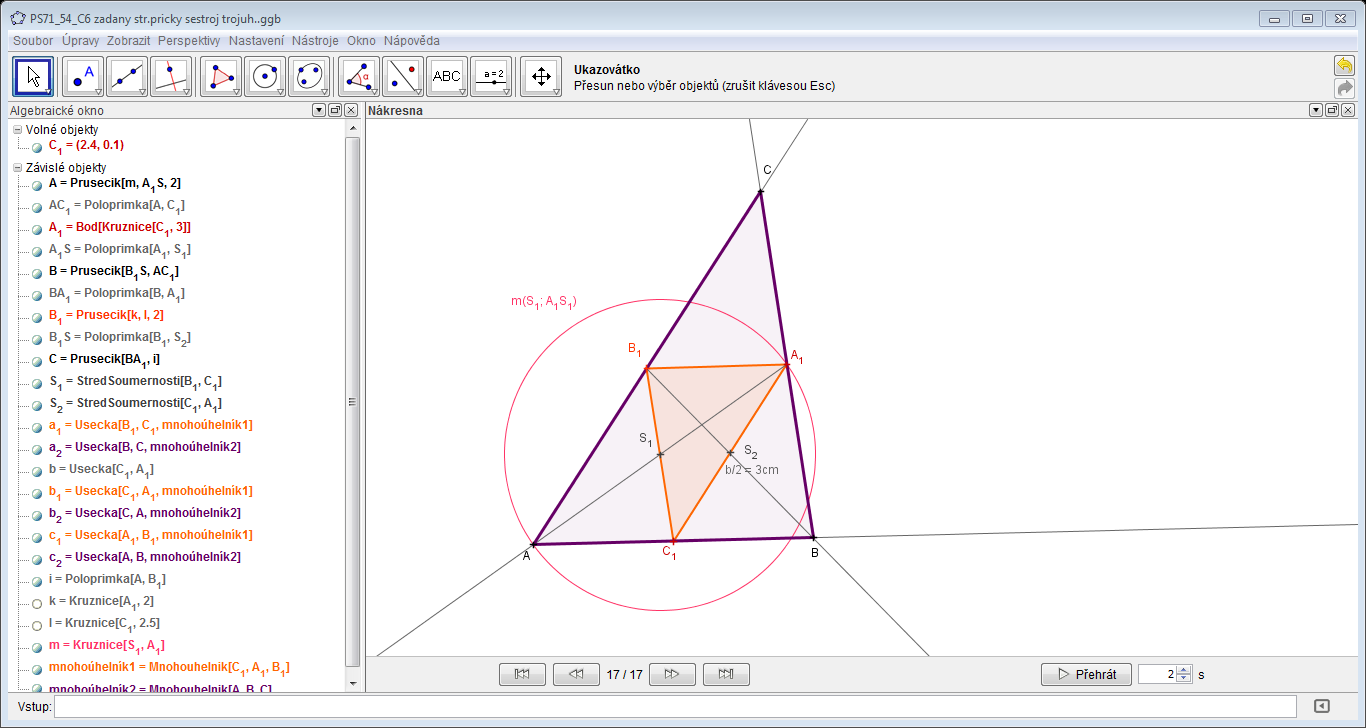Select the polygon tool

point(221,76)
